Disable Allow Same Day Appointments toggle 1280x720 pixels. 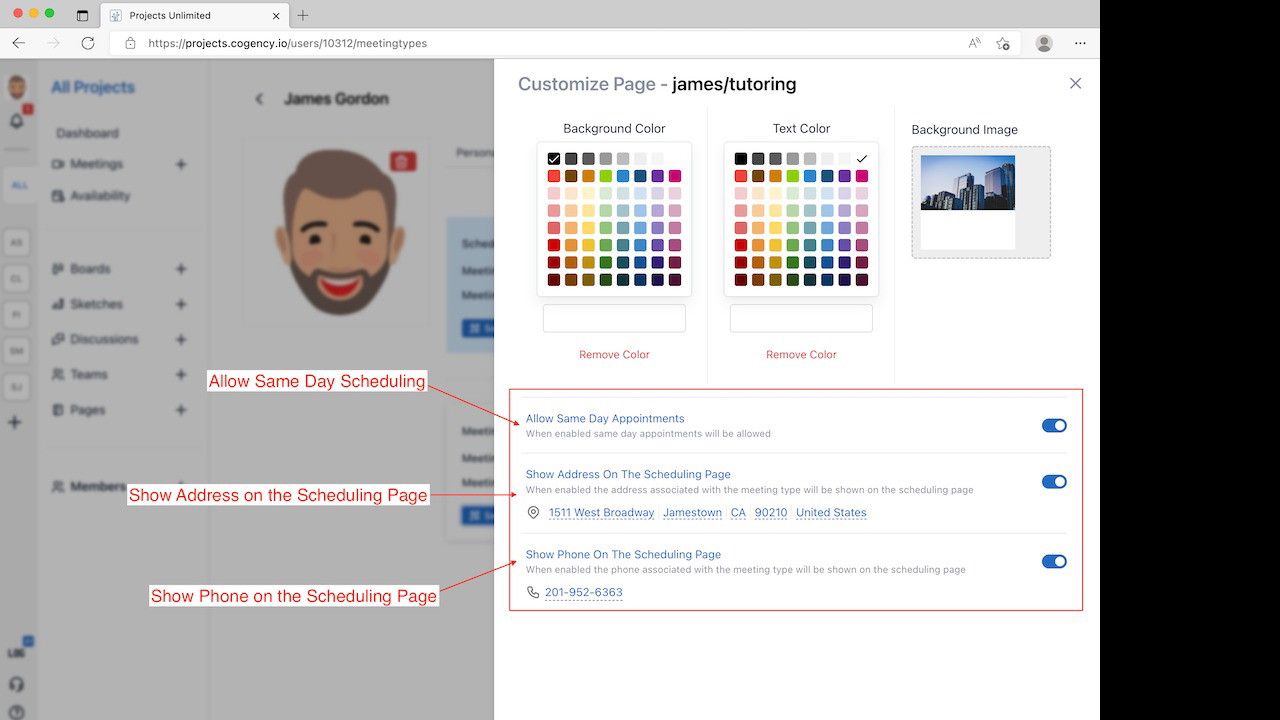1054,426
